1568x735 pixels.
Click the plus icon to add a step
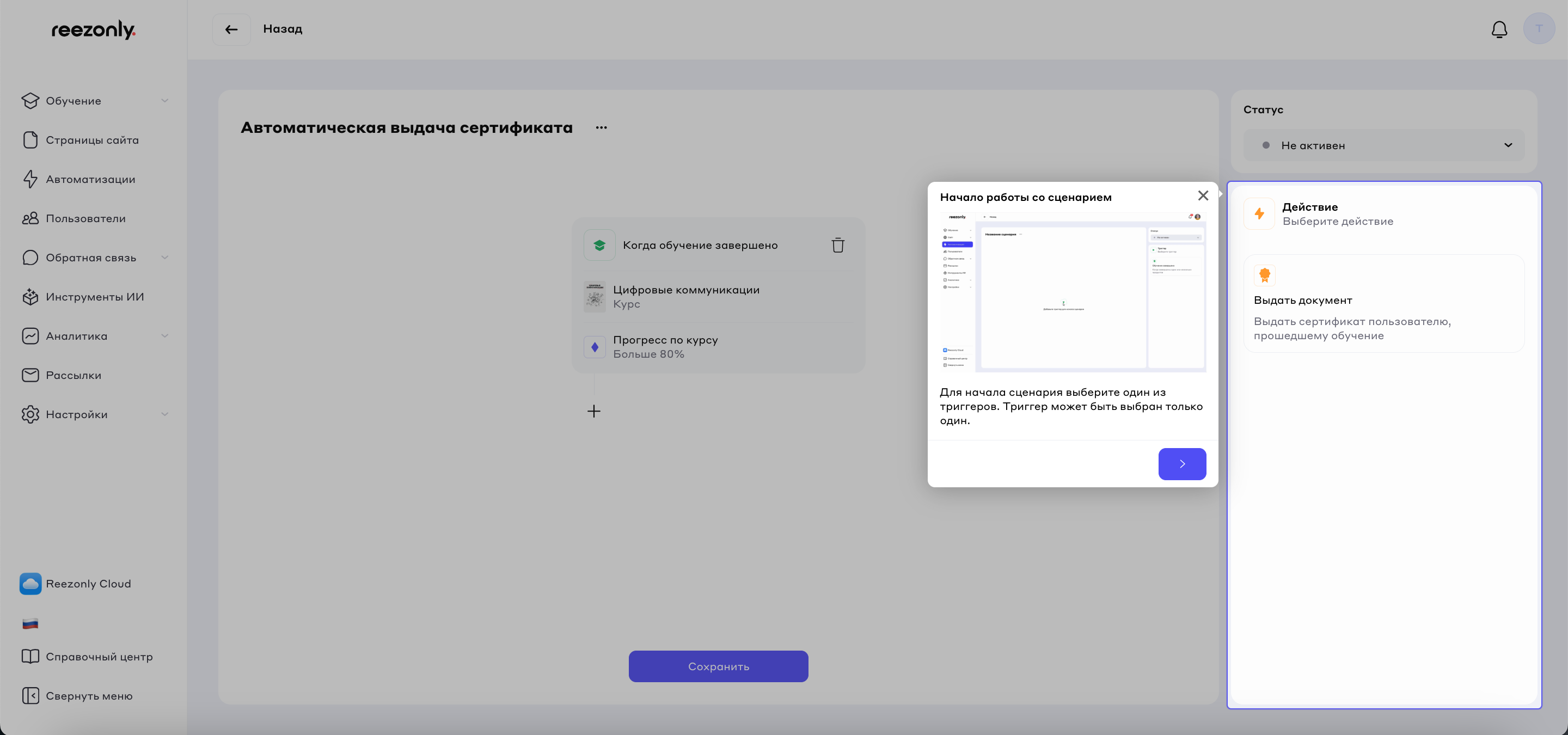[593, 411]
